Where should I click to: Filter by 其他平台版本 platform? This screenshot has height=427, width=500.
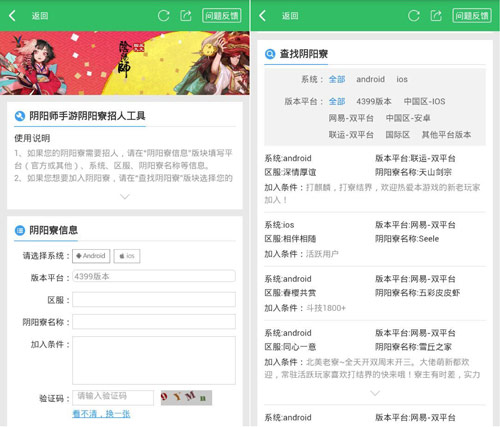coord(447,135)
